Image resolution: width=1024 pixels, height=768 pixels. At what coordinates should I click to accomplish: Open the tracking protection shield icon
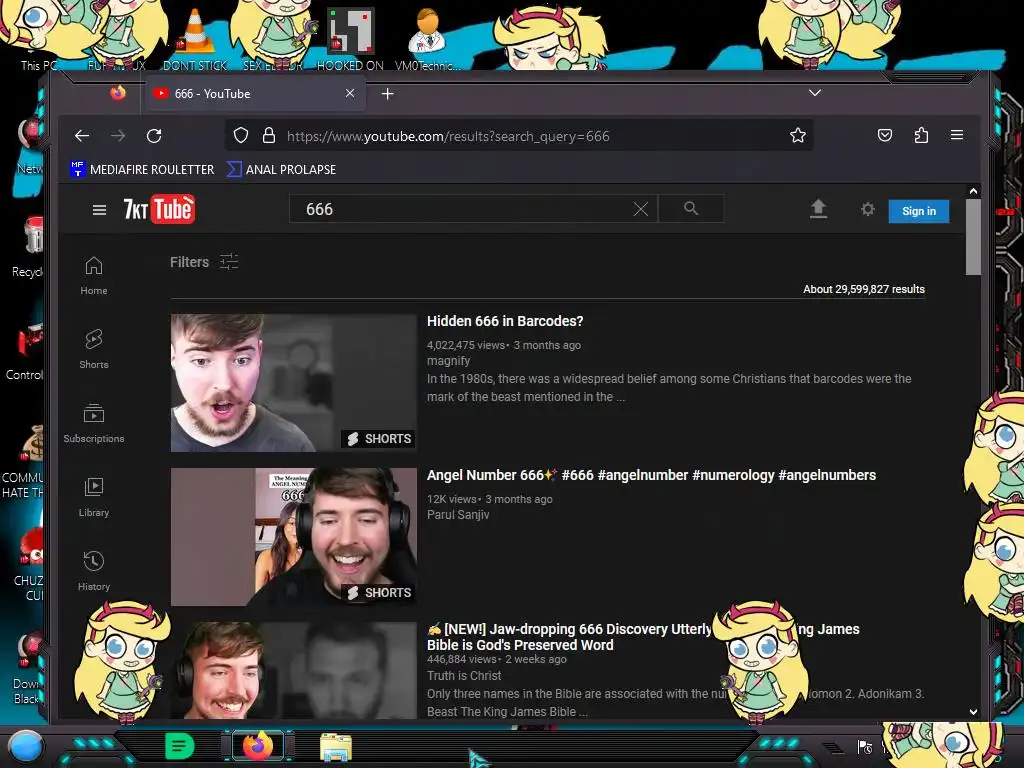tap(241, 136)
